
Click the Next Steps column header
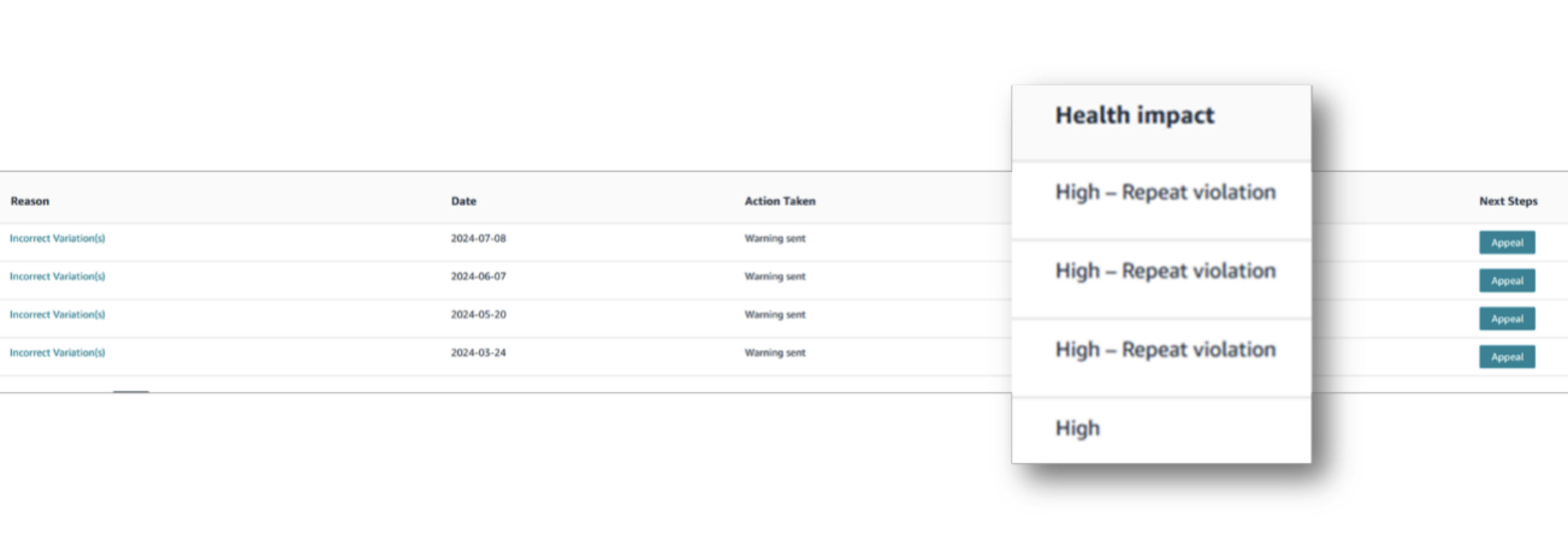tap(1508, 201)
